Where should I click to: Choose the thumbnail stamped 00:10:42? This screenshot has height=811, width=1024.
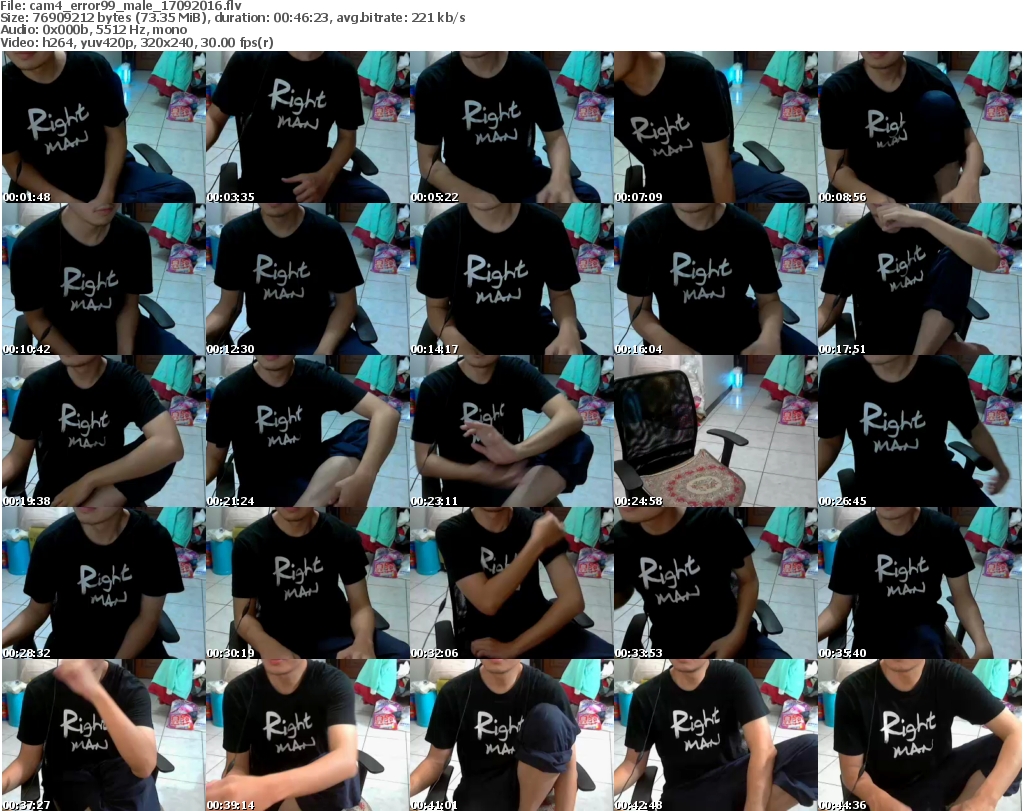(x=103, y=279)
